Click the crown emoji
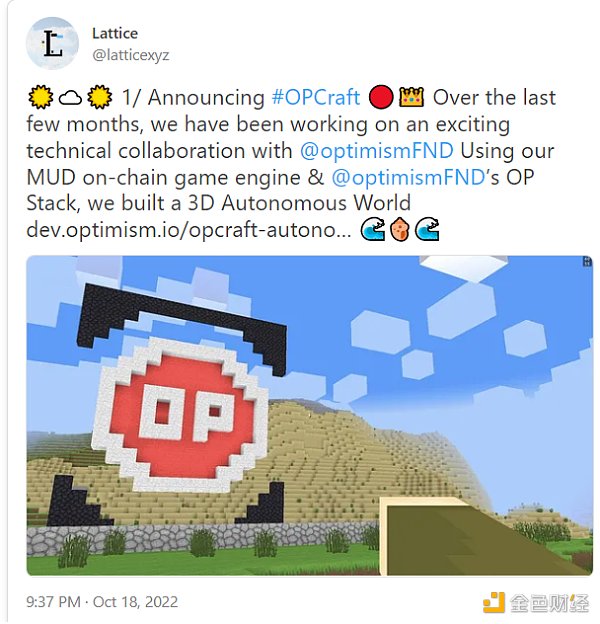The width and height of the screenshot is (600, 624). pos(411,97)
